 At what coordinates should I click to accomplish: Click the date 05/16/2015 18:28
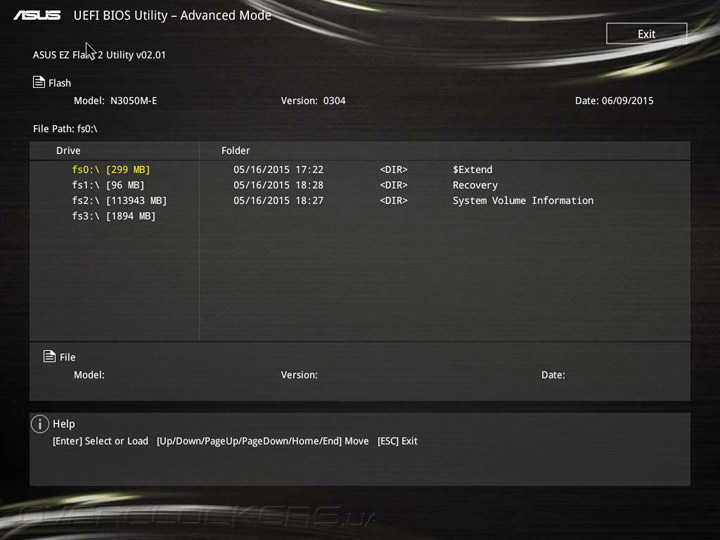pos(278,185)
